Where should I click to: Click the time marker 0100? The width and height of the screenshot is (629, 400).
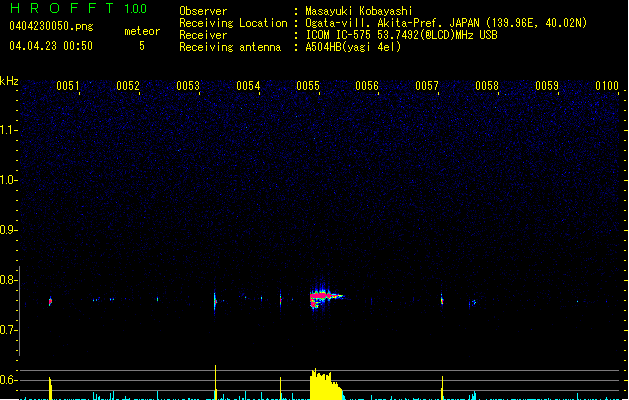tap(607, 86)
